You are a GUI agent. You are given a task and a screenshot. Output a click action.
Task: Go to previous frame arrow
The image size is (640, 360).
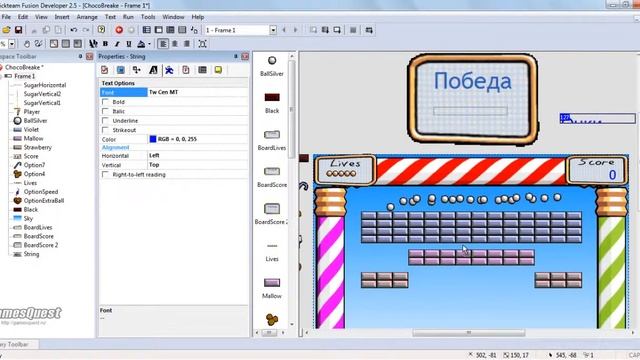(x=284, y=30)
